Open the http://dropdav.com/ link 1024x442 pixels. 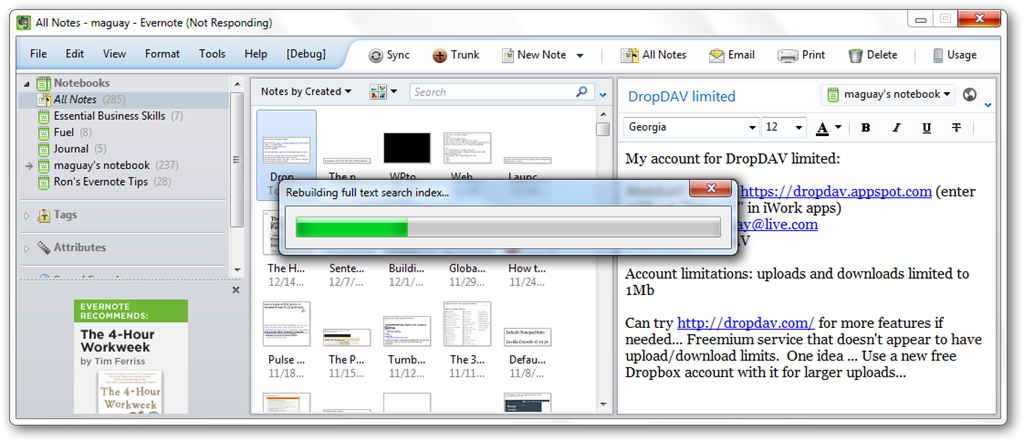click(745, 323)
